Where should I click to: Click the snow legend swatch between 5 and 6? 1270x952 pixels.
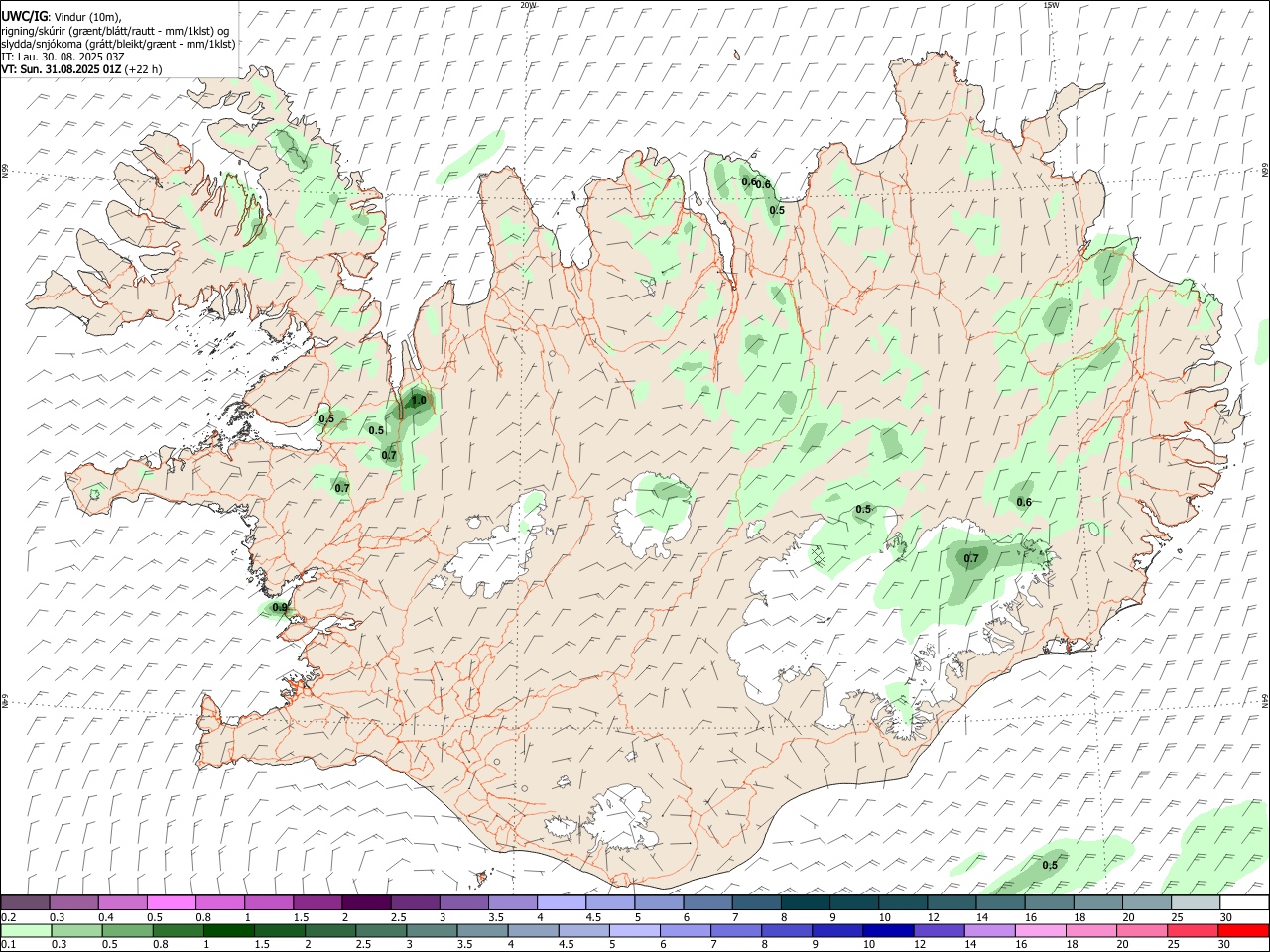tap(659, 903)
